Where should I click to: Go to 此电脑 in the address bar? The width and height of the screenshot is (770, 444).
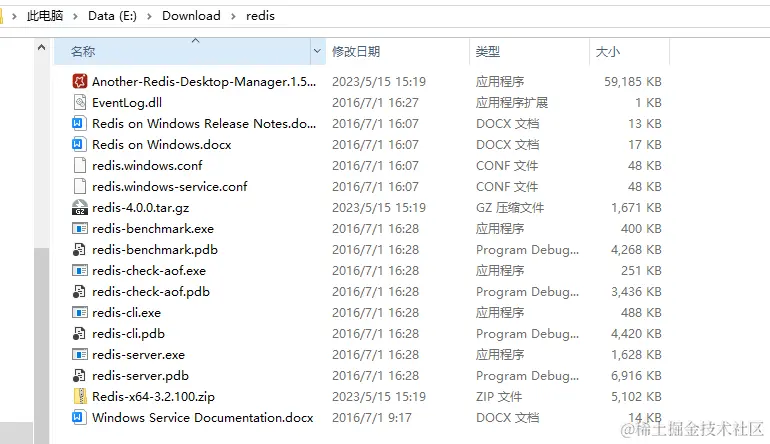[45, 16]
